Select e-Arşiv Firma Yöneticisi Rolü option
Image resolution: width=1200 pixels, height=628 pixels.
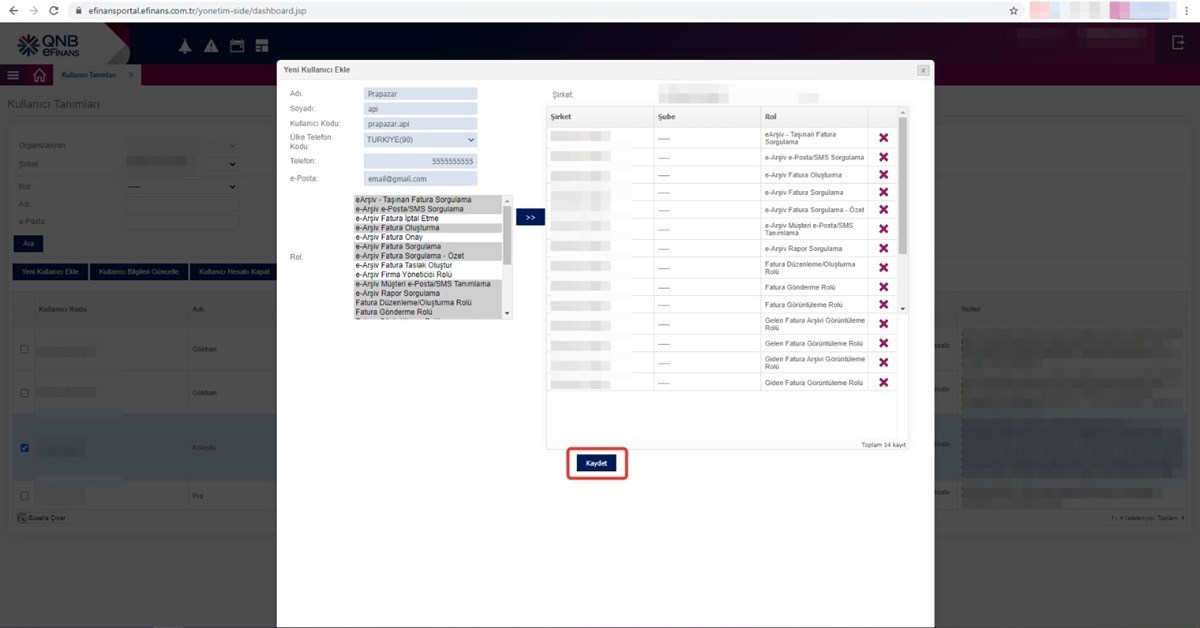[x=428, y=275]
